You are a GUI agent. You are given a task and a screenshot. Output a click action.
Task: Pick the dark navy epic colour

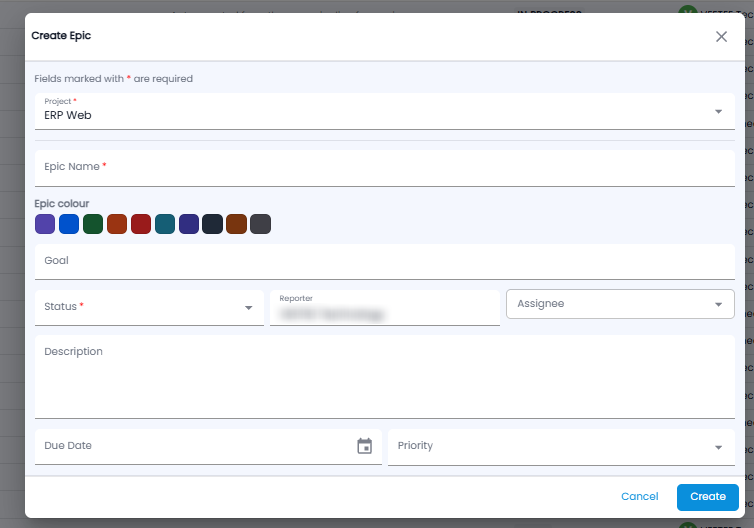213,224
